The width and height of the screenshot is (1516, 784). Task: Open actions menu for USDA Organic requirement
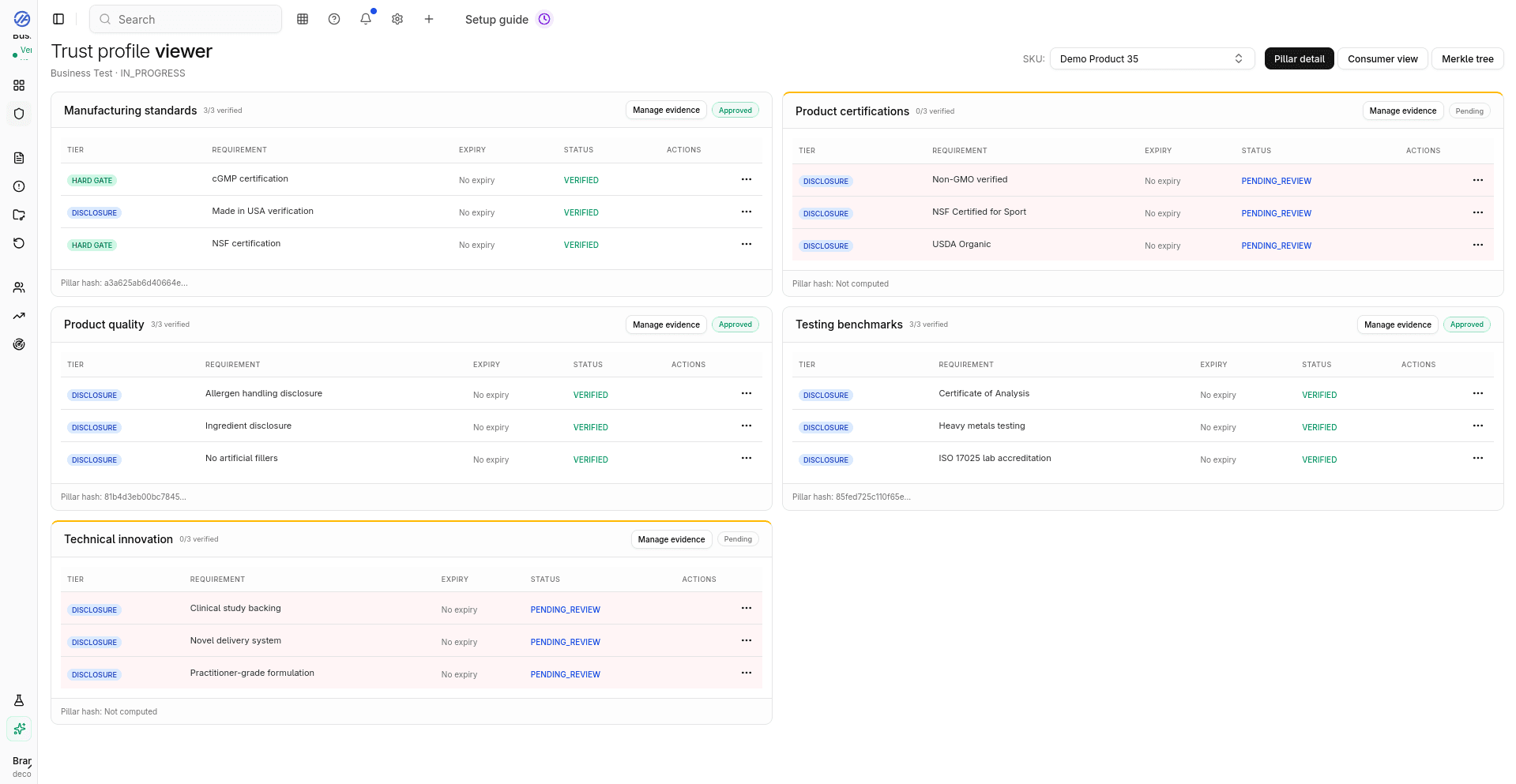[1478, 245]
